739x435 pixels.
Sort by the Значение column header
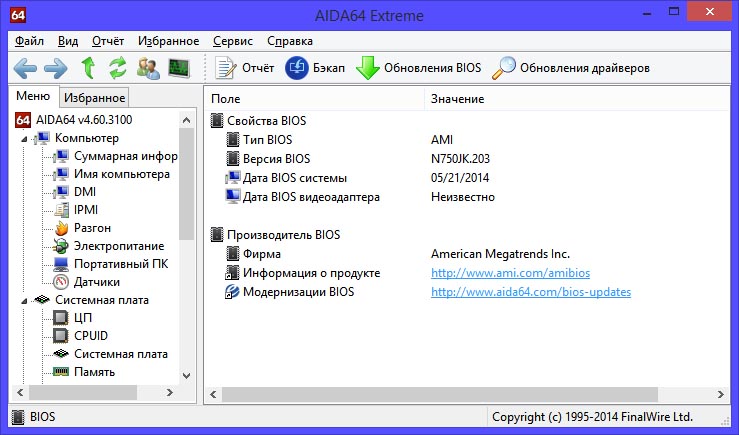(x=577, y=99)
